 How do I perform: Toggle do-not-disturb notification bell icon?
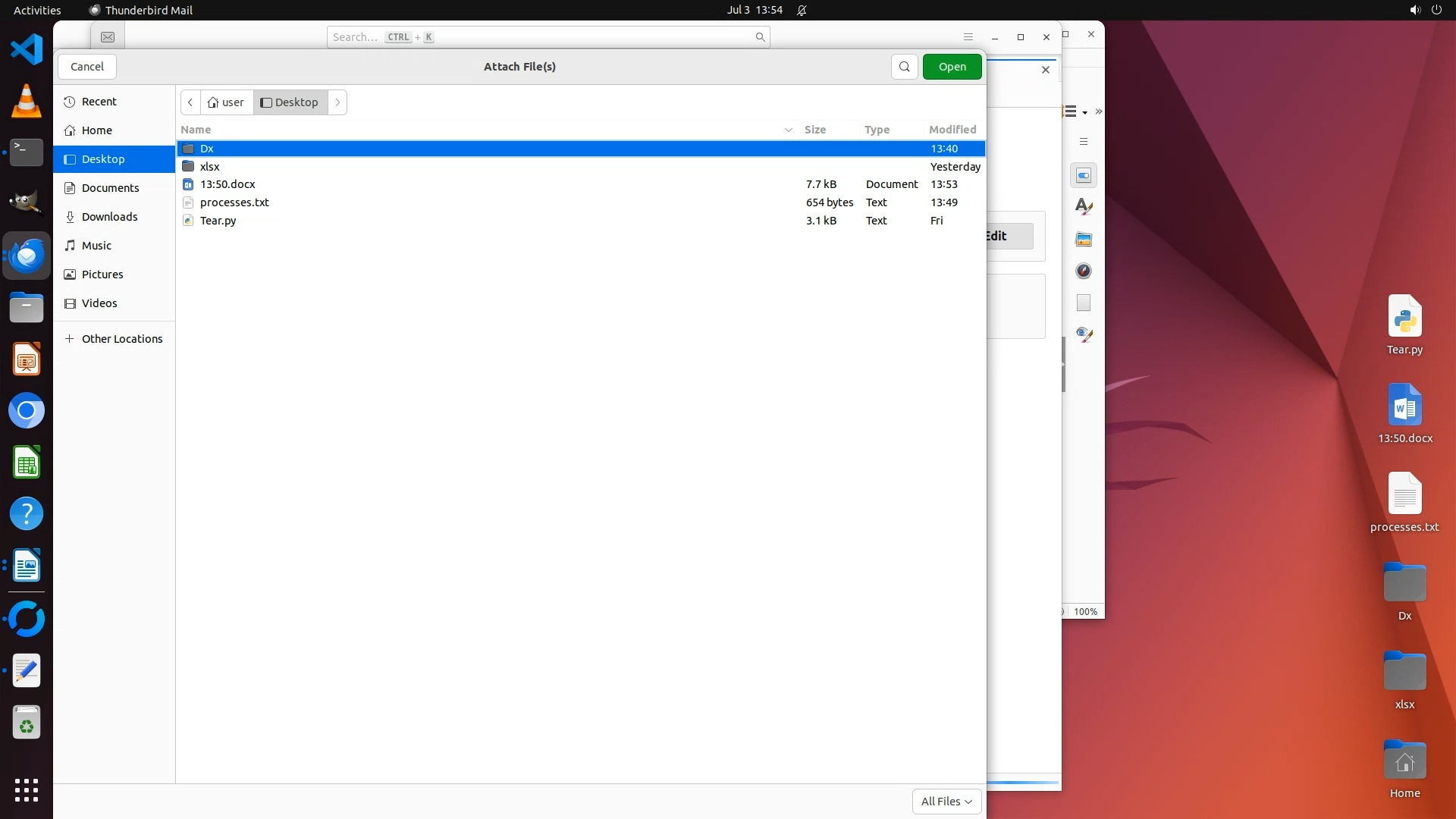click(x=802, y=11)
